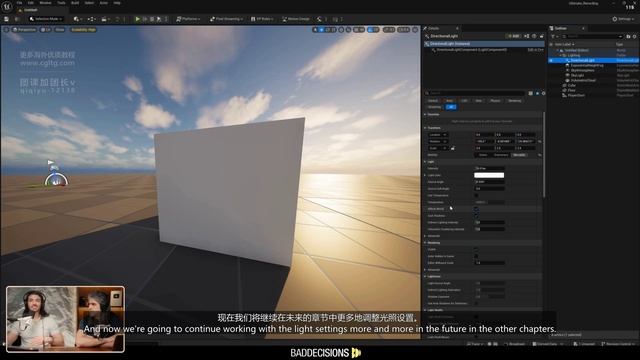The image size is (640, 360).
Task: Click the DirectionalLight actor icon in Details header
Action: tap(427, 36)
